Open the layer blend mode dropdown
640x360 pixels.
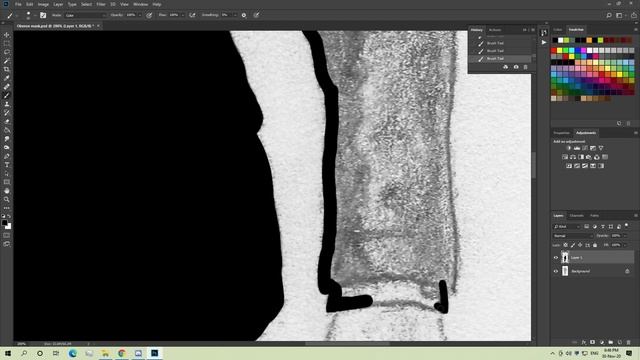click(x=573, y=236)
